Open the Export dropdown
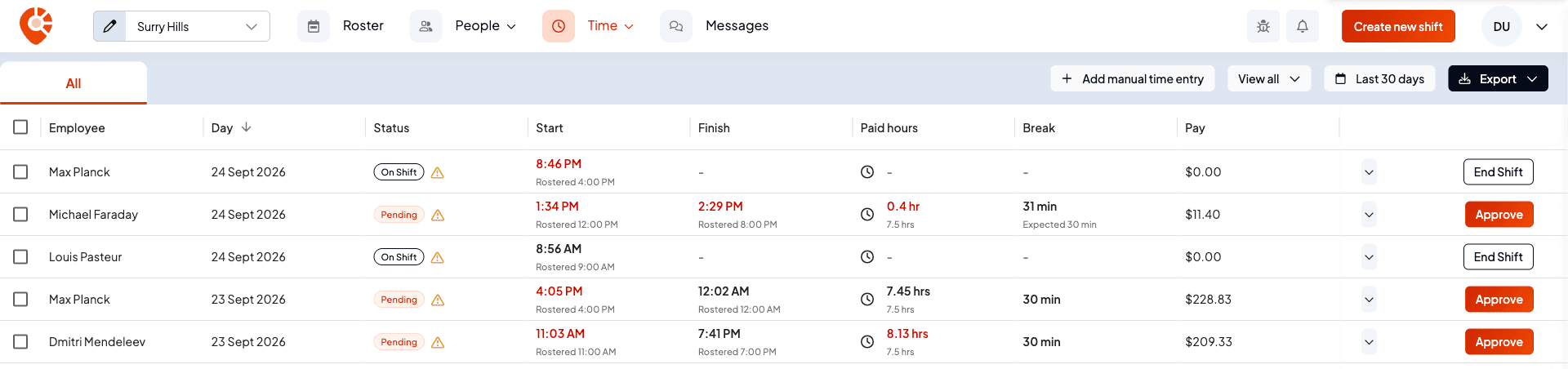 point(1498,78)
